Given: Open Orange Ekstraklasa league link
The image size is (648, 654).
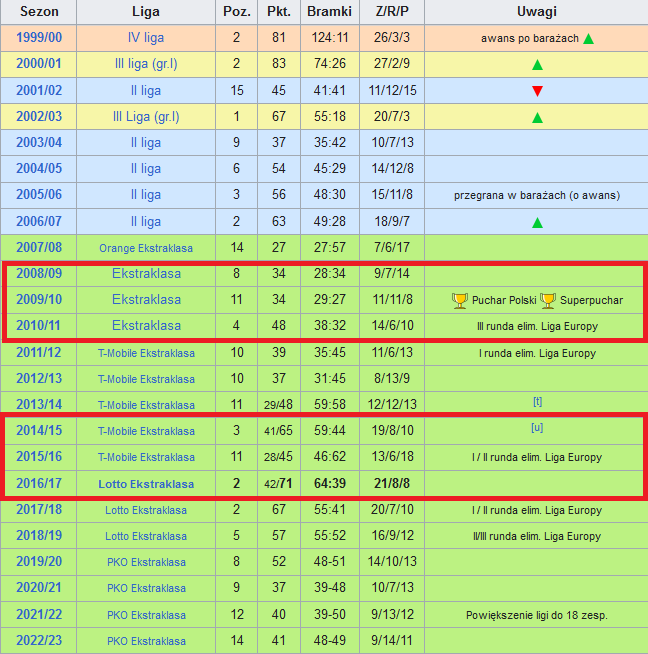Looking at the screenshot, I should coord(146,247).
